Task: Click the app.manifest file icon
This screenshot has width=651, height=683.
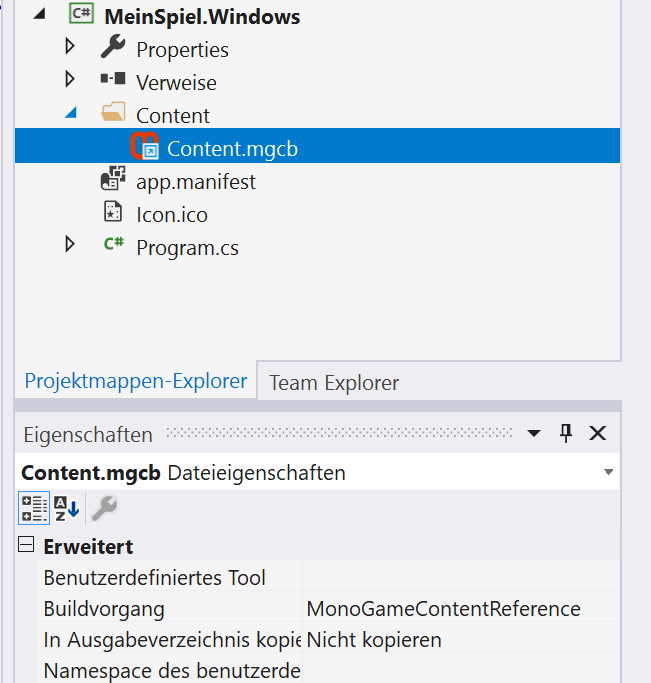Action: 113,181
